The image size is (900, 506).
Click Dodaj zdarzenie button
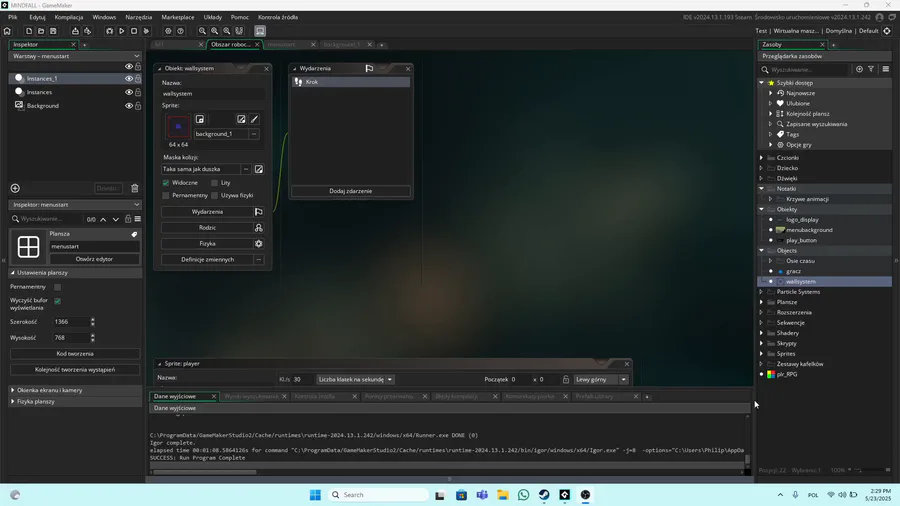[x=351, y=191]
